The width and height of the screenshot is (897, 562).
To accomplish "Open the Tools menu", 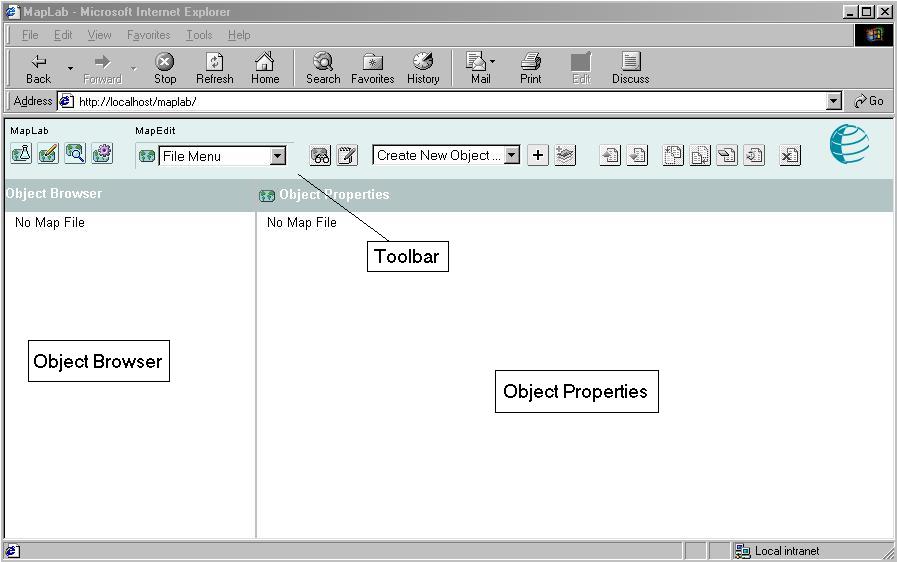I will 199,35.
